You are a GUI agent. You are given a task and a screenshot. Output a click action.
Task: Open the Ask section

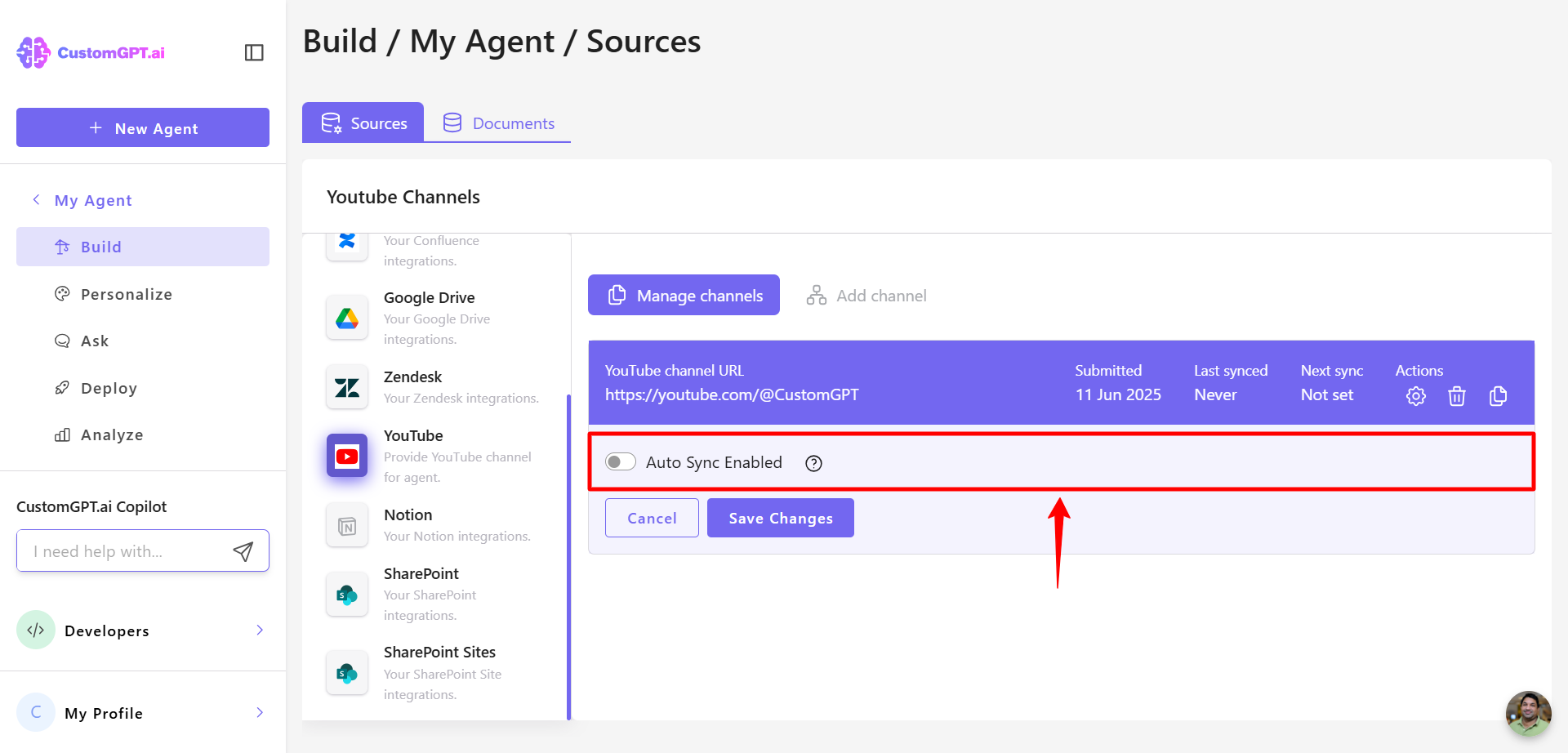pyautogui.click(x=143, y=341)
